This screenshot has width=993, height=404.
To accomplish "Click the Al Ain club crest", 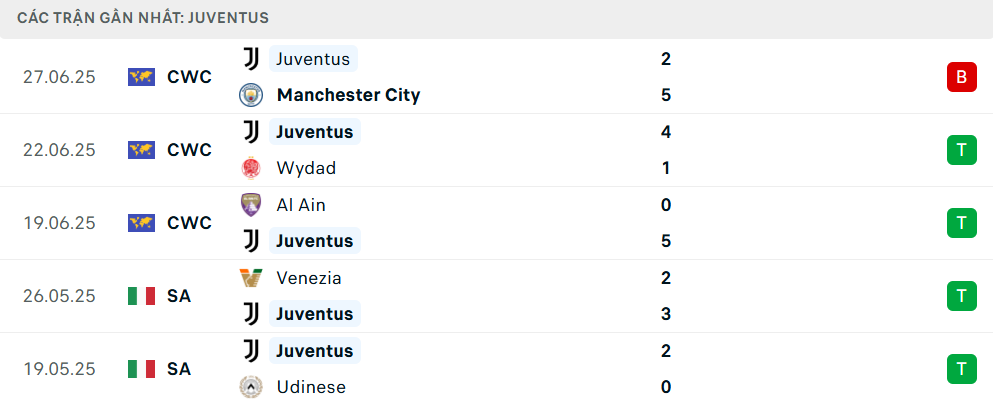I will 251,205.
